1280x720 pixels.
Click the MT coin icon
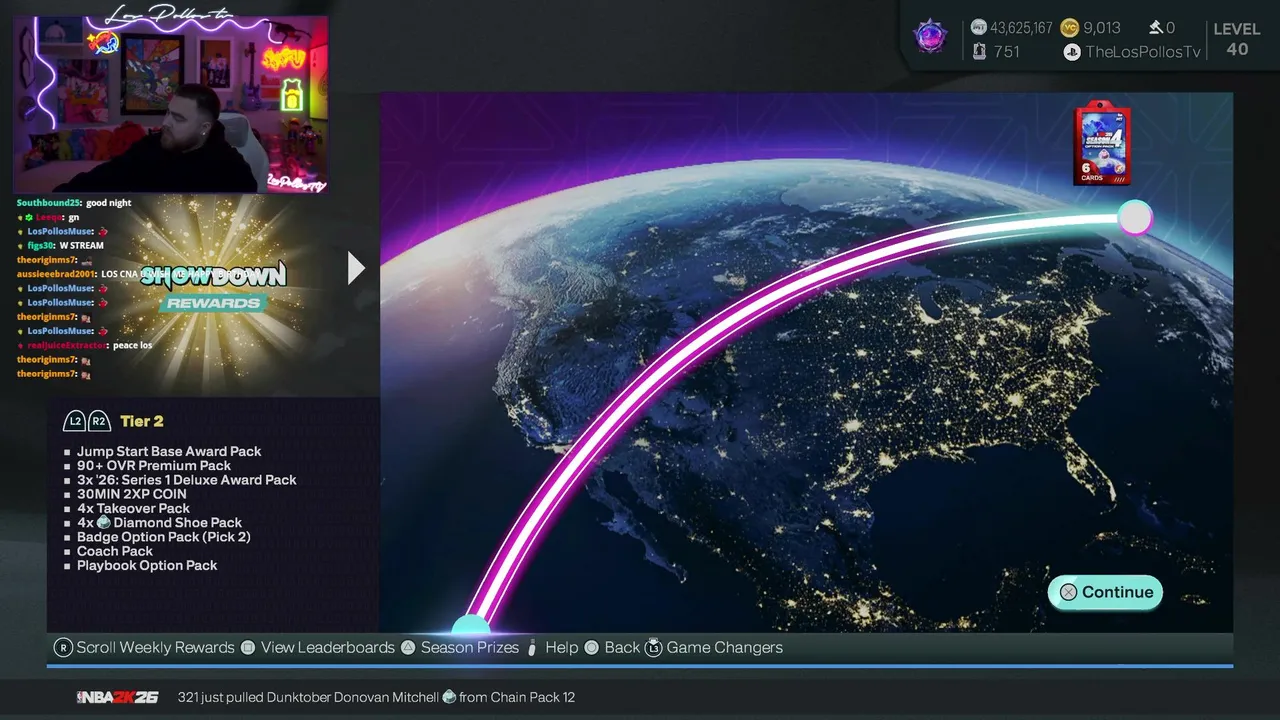(979, 28)
